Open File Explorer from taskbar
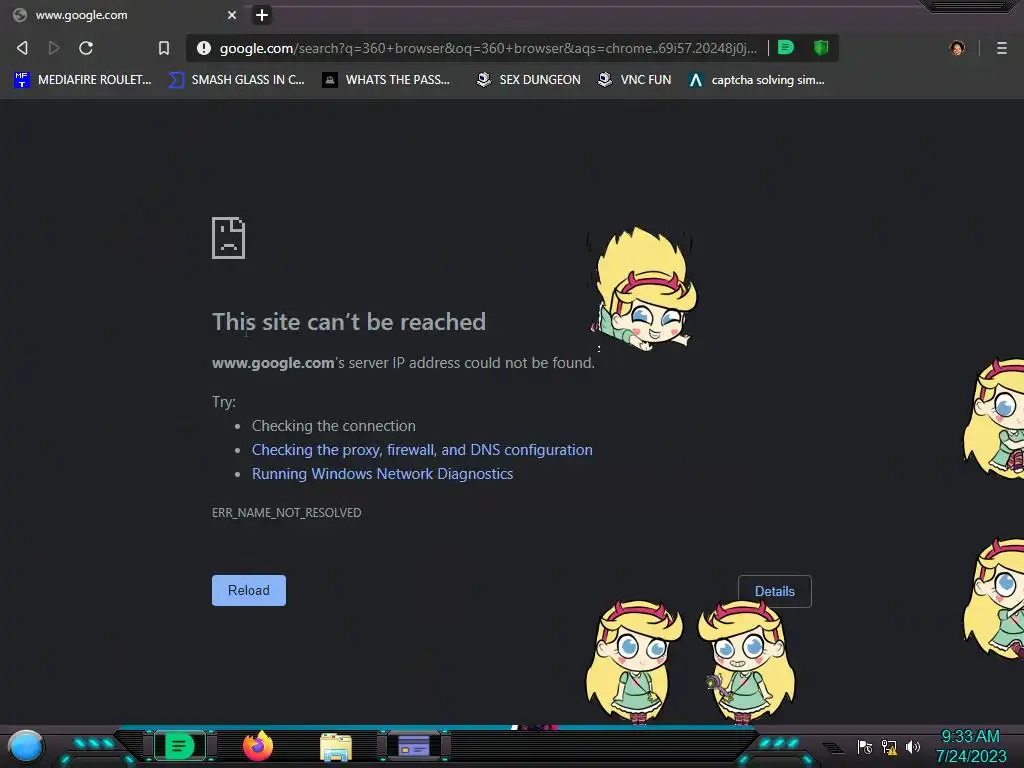Viewport: 1024px width, 768px height. point(336,747)
